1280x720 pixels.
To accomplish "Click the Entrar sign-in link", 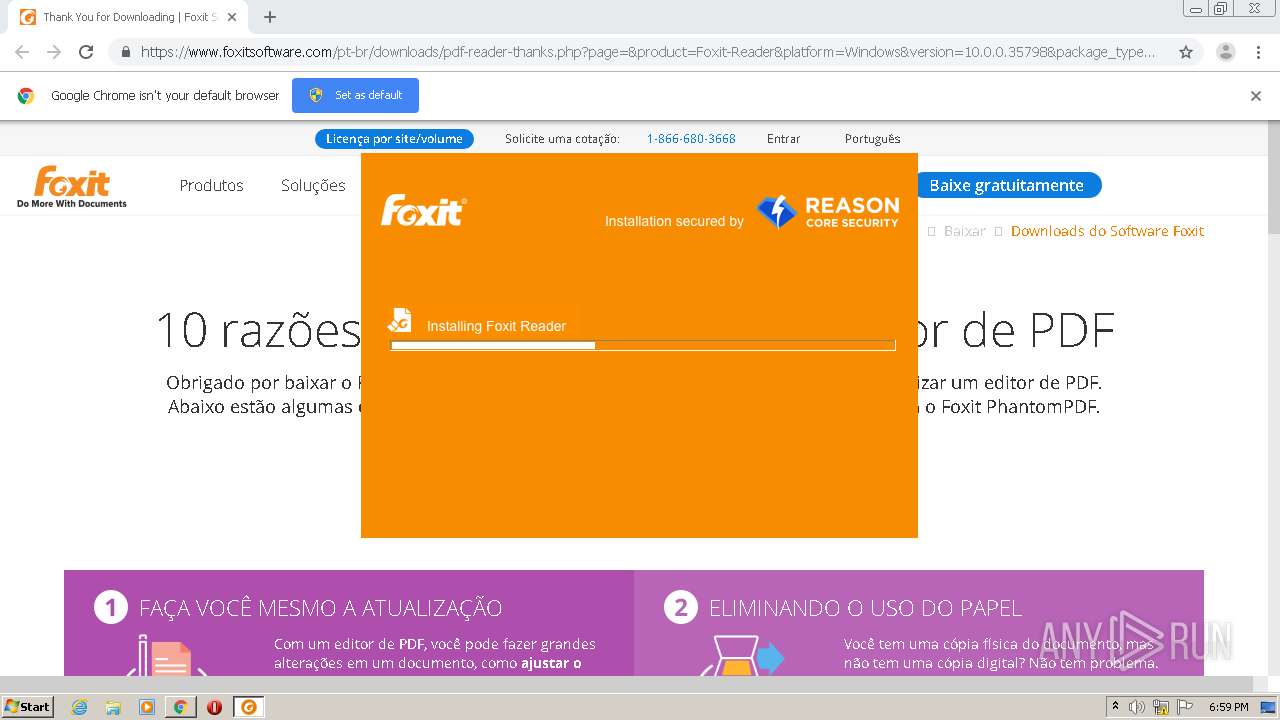I will click(783, 139).
